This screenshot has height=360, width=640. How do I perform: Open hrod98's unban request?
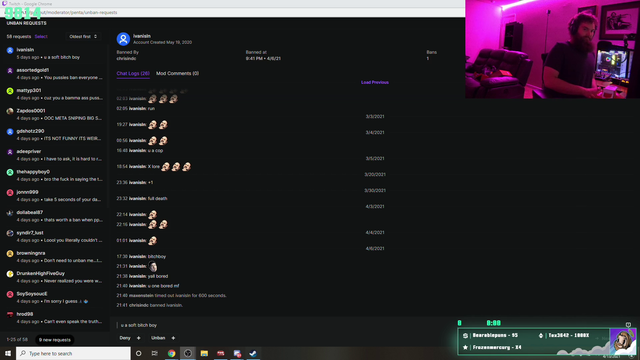point(54,318)
